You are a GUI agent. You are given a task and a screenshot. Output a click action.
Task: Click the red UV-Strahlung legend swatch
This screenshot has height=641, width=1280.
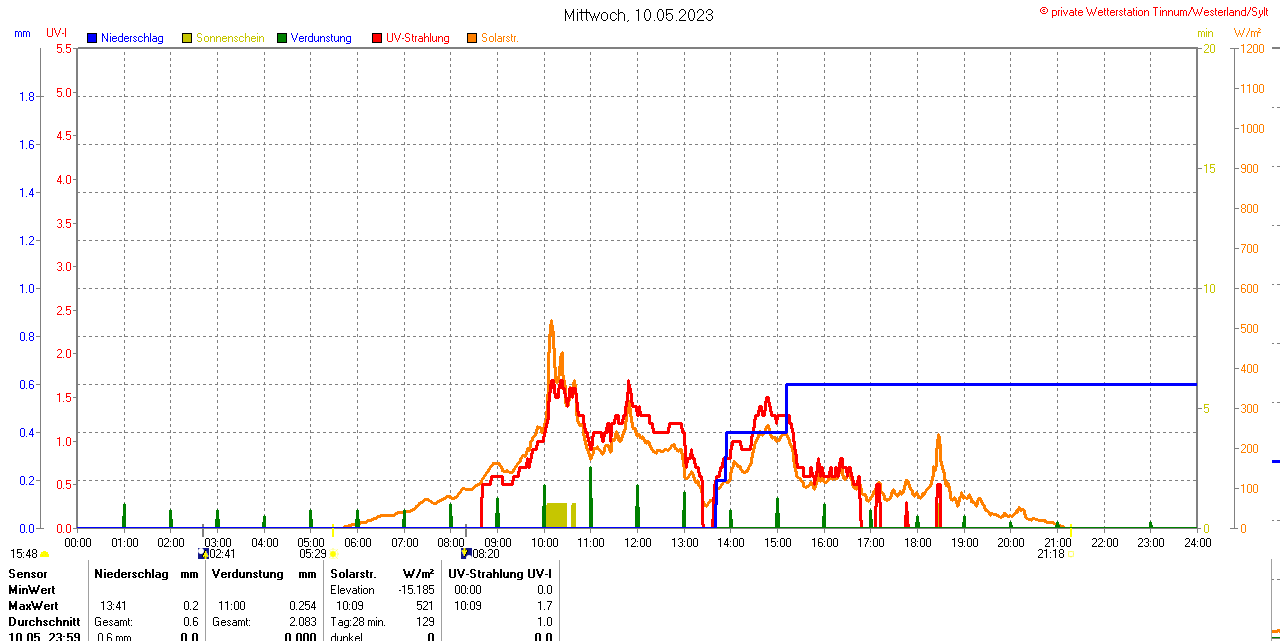click(x=377, y=38)
